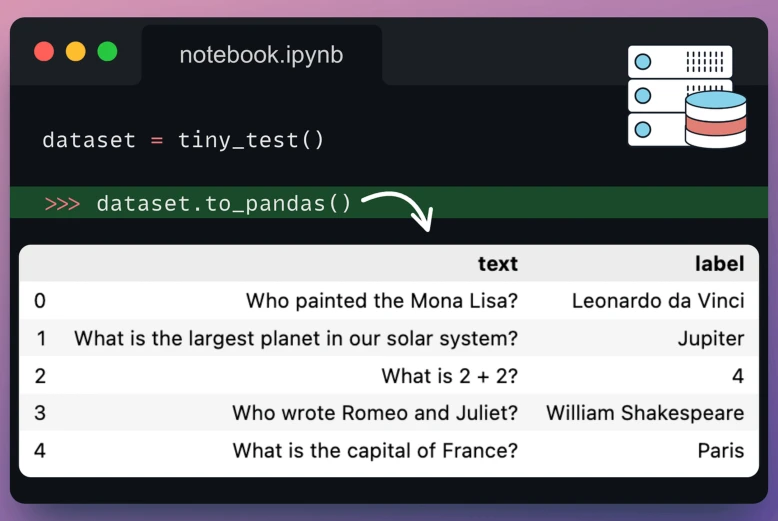Click the top server rack unit

click(680, 62)
